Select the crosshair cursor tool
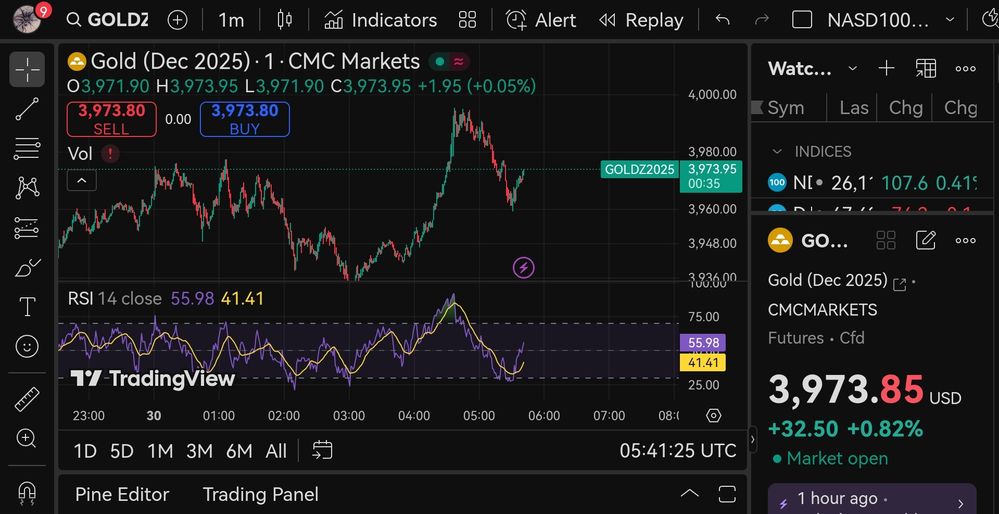Image resolution: width=999 pixels, height=514 pixels. [27, 69]
